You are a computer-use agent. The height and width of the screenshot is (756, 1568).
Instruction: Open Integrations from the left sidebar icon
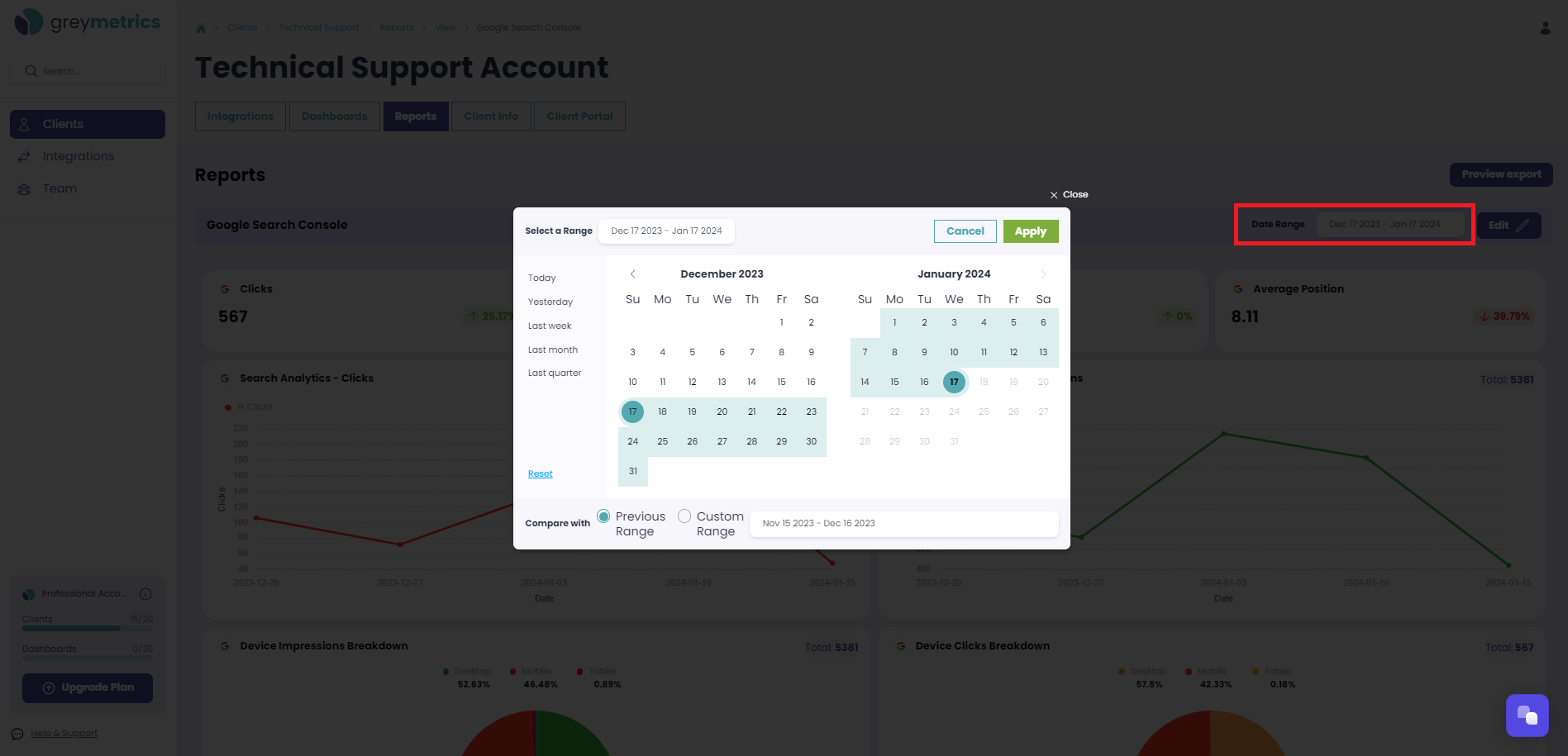[x=25, y=155]
